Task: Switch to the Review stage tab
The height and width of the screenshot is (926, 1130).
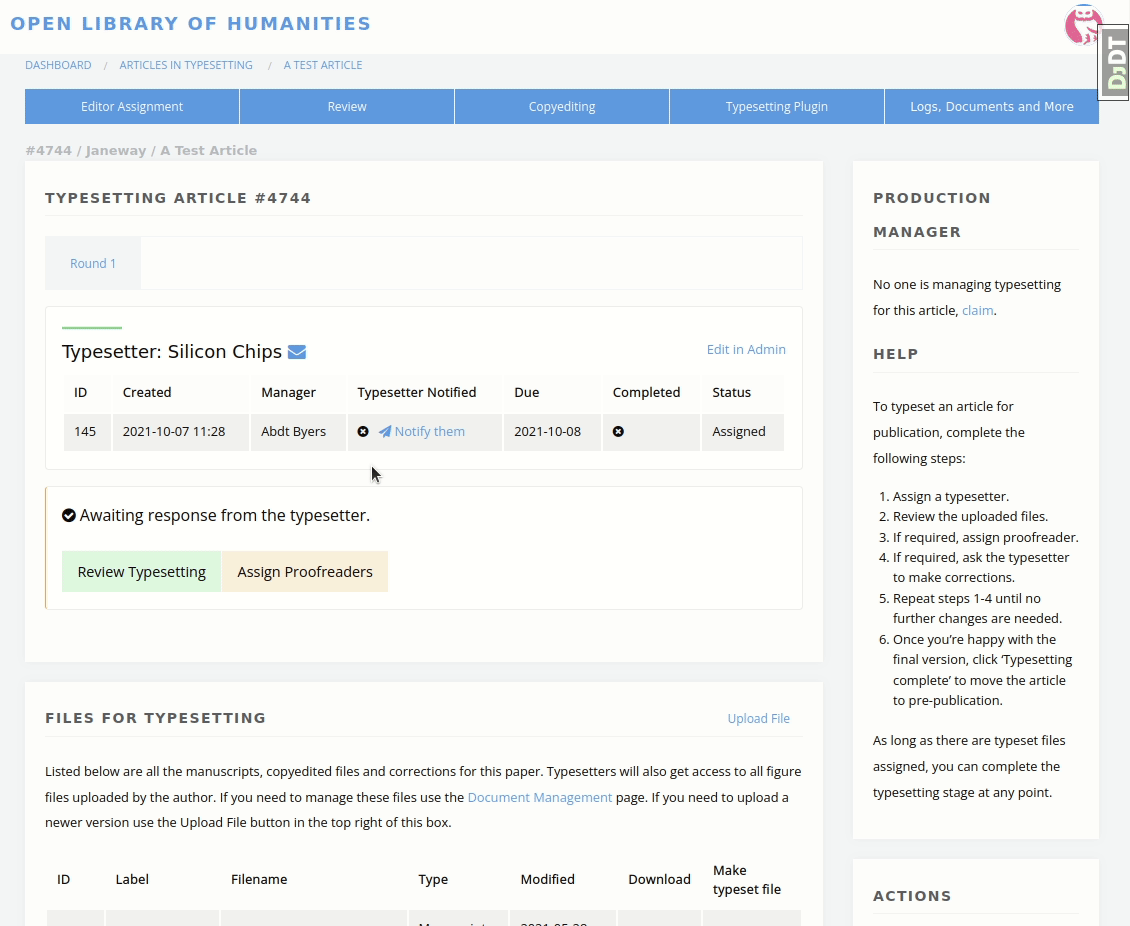Action: tap(347, 107)
